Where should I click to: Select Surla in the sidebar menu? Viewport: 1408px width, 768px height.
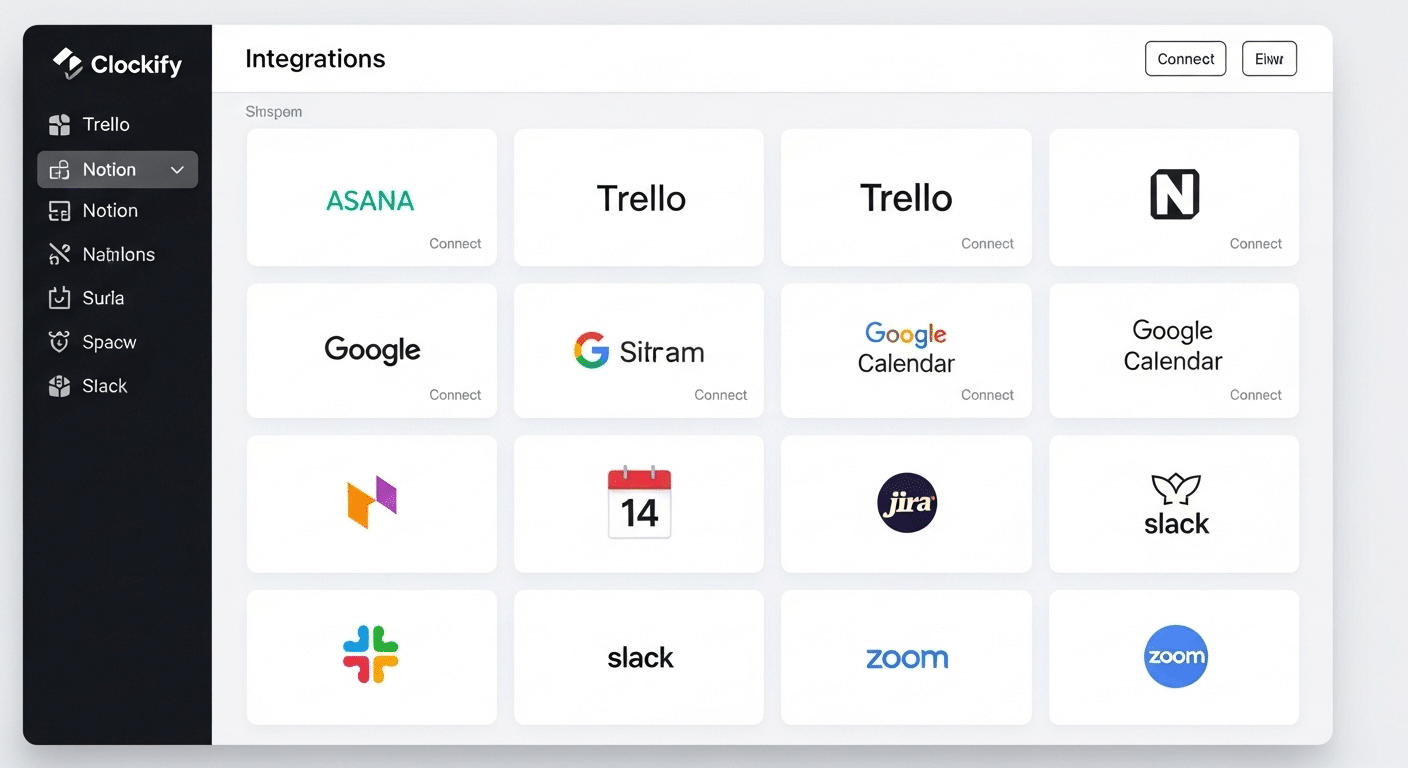(103, 298)
